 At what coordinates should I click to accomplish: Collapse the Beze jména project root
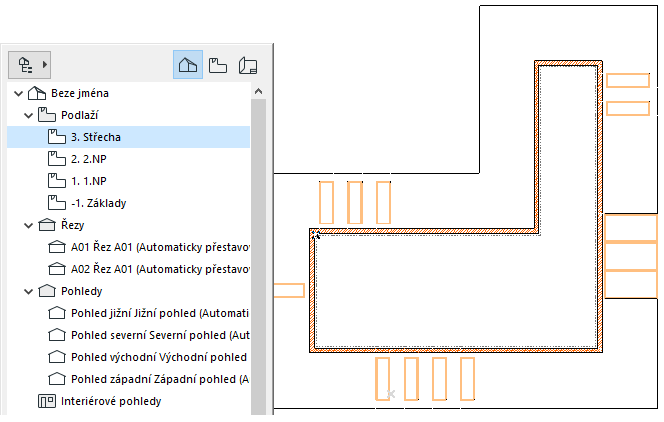coord(18,93)
